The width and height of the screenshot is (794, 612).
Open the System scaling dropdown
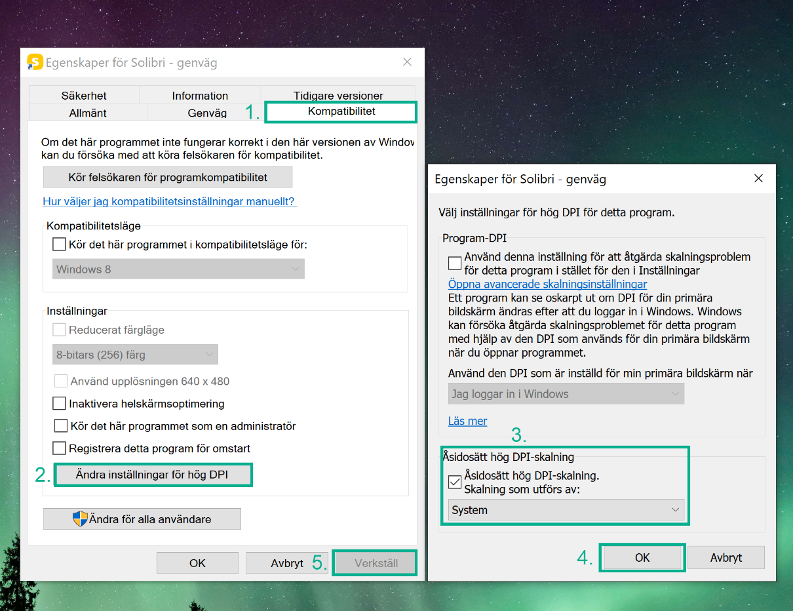click(x=566, y=510)
